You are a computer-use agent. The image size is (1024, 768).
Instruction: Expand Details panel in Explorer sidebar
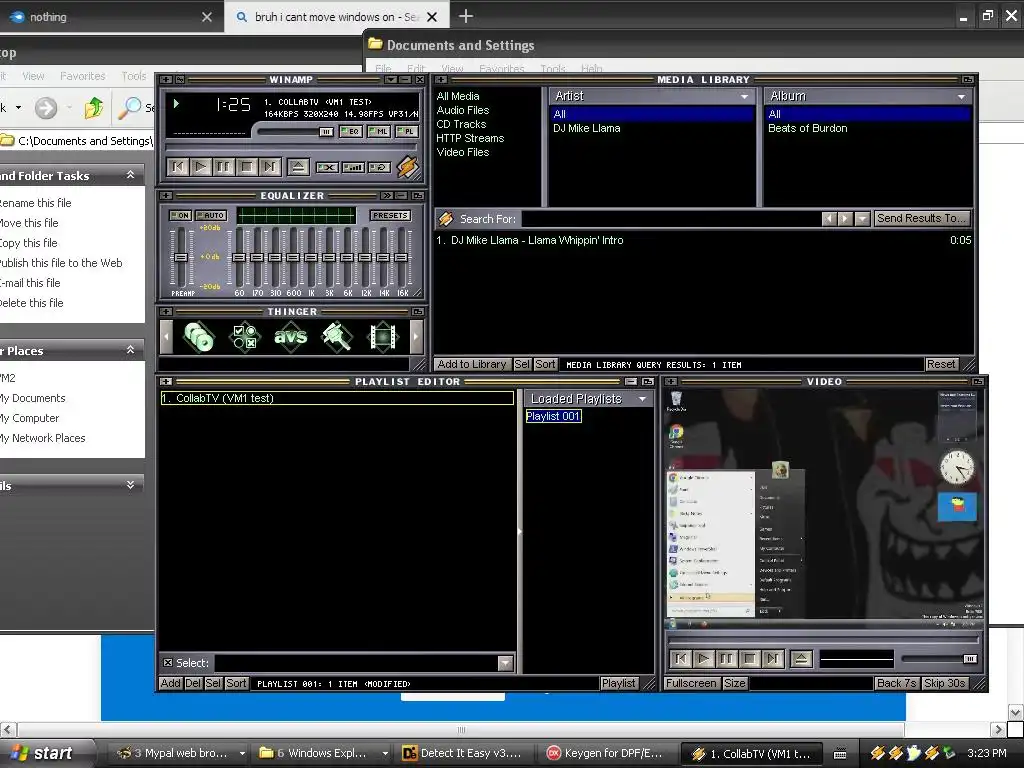[x=131, y=485]
